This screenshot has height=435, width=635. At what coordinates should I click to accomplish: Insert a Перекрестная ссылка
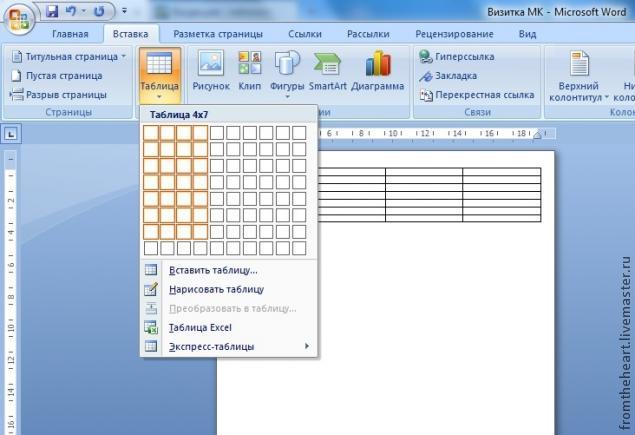[477, 95]
